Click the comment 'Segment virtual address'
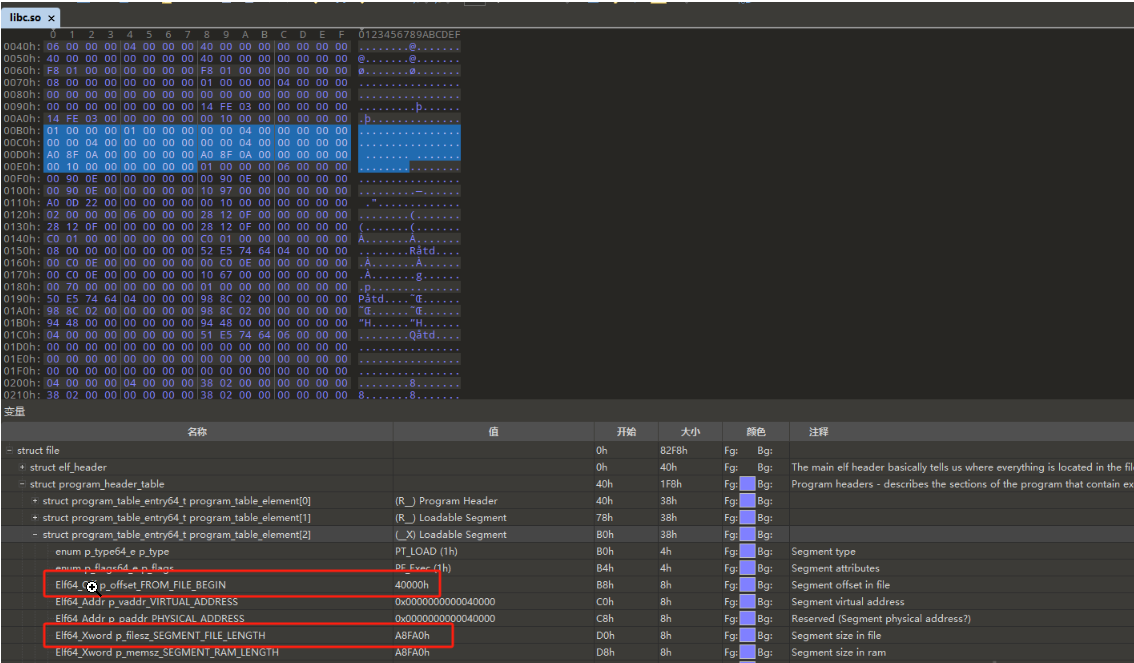 (x=848, y=602)
